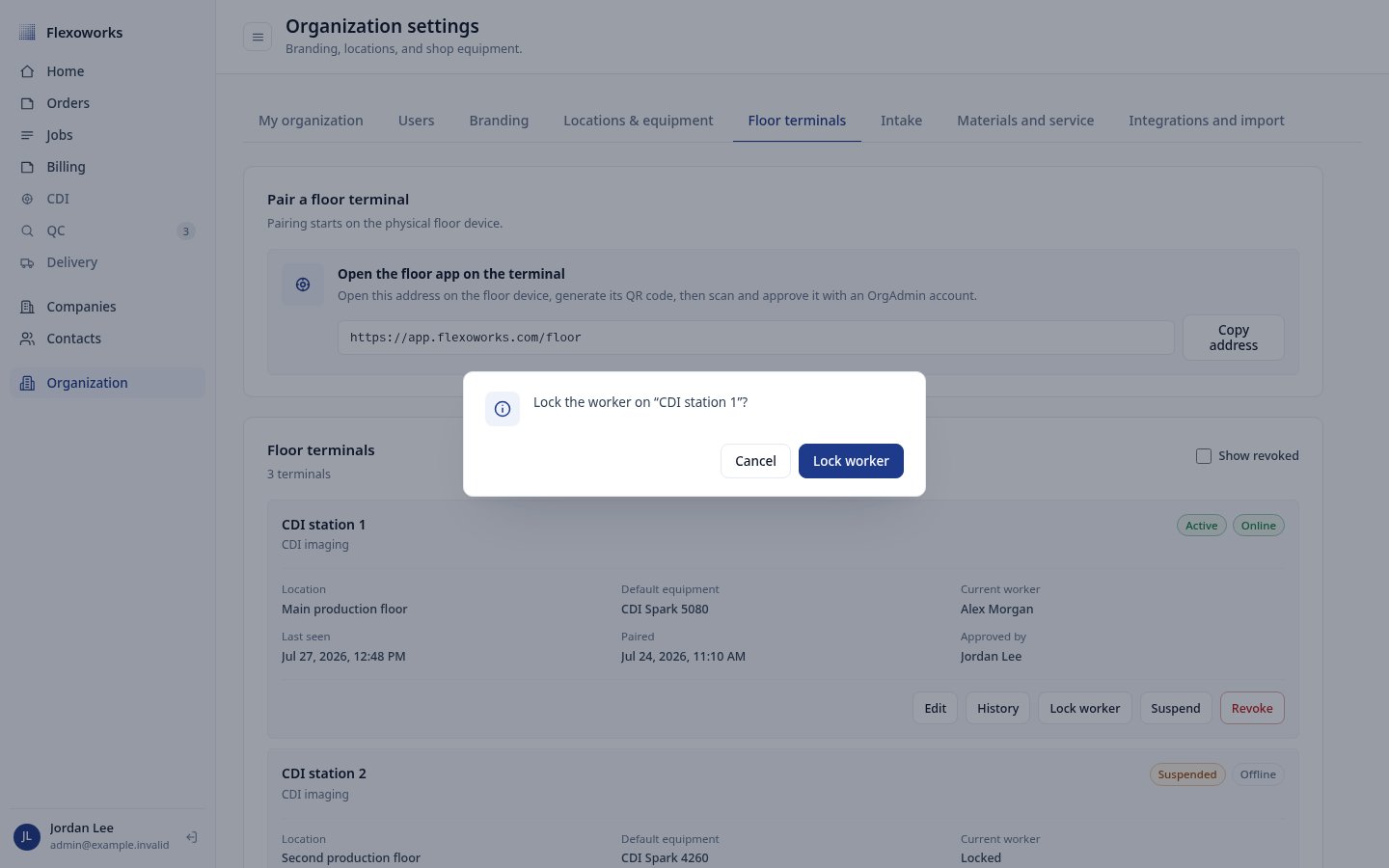Image resolution: width=1389 pixels, height=868 pixels.
Task: Click the Online badge on CDI station 1
Action: pos(1259,526)
